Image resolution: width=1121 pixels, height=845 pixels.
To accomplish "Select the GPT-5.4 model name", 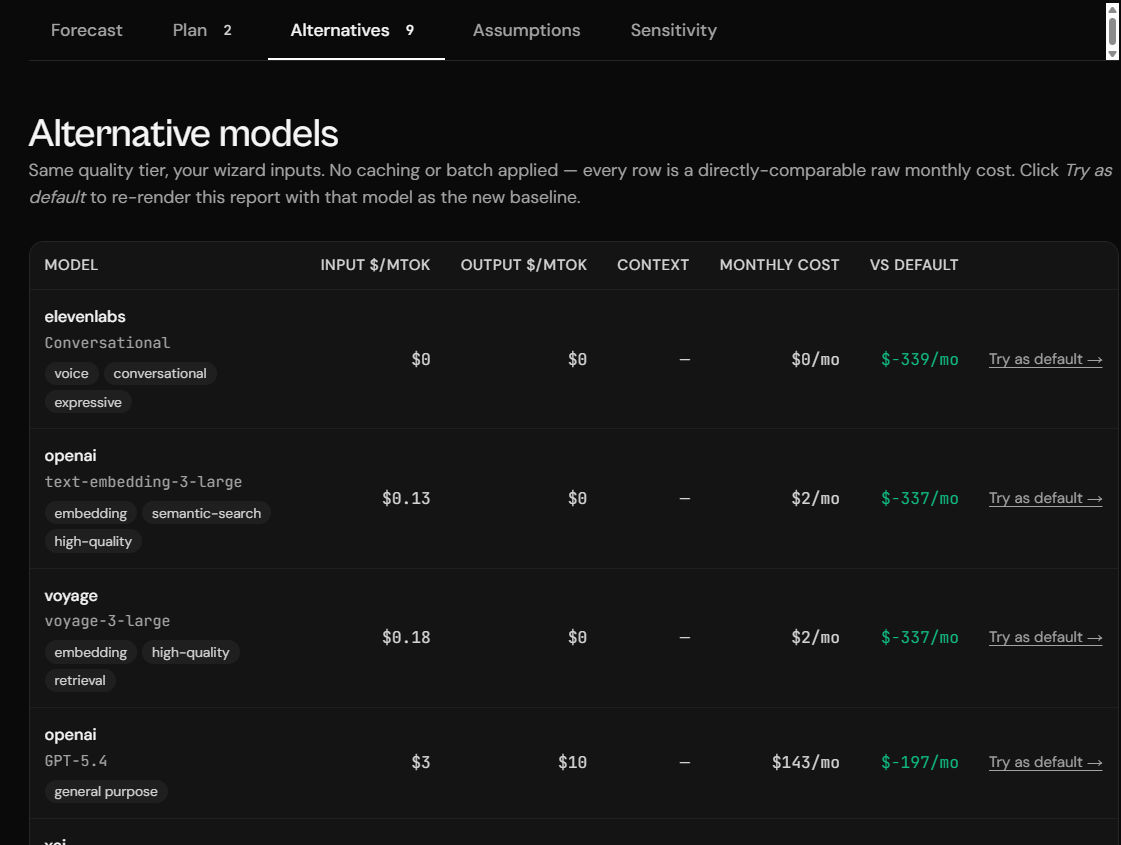I will tap(76, 761).
